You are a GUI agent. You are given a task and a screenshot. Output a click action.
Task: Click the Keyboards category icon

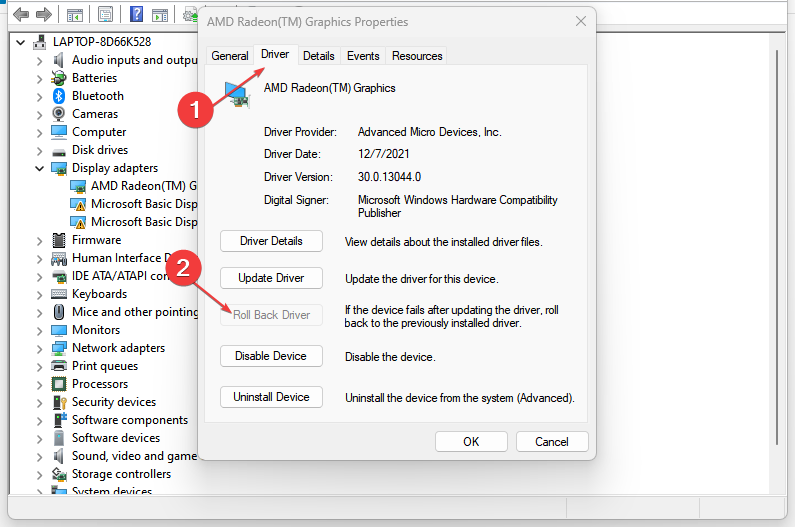(59, 294)
